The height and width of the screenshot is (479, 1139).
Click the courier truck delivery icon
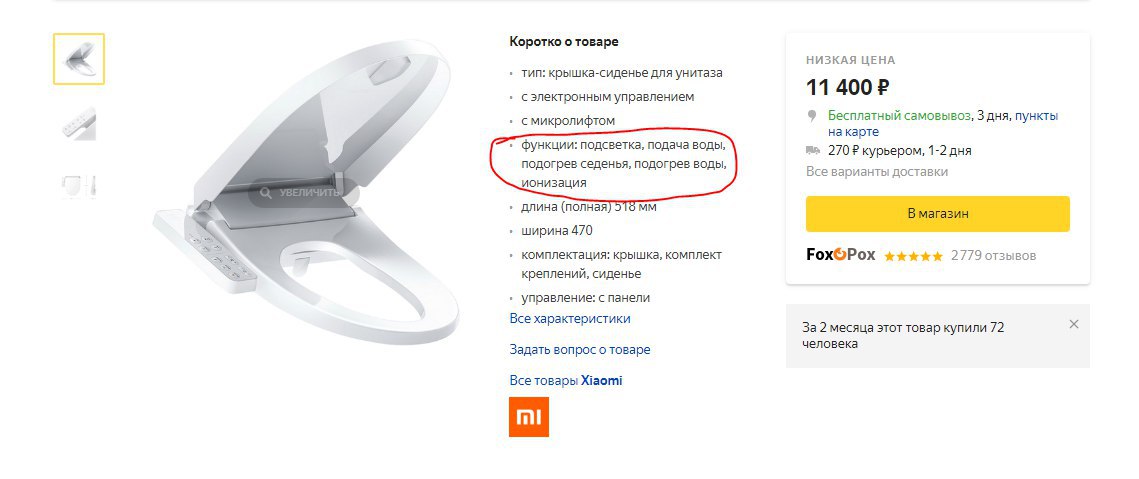pyautogui.click(x=813, y=150)
